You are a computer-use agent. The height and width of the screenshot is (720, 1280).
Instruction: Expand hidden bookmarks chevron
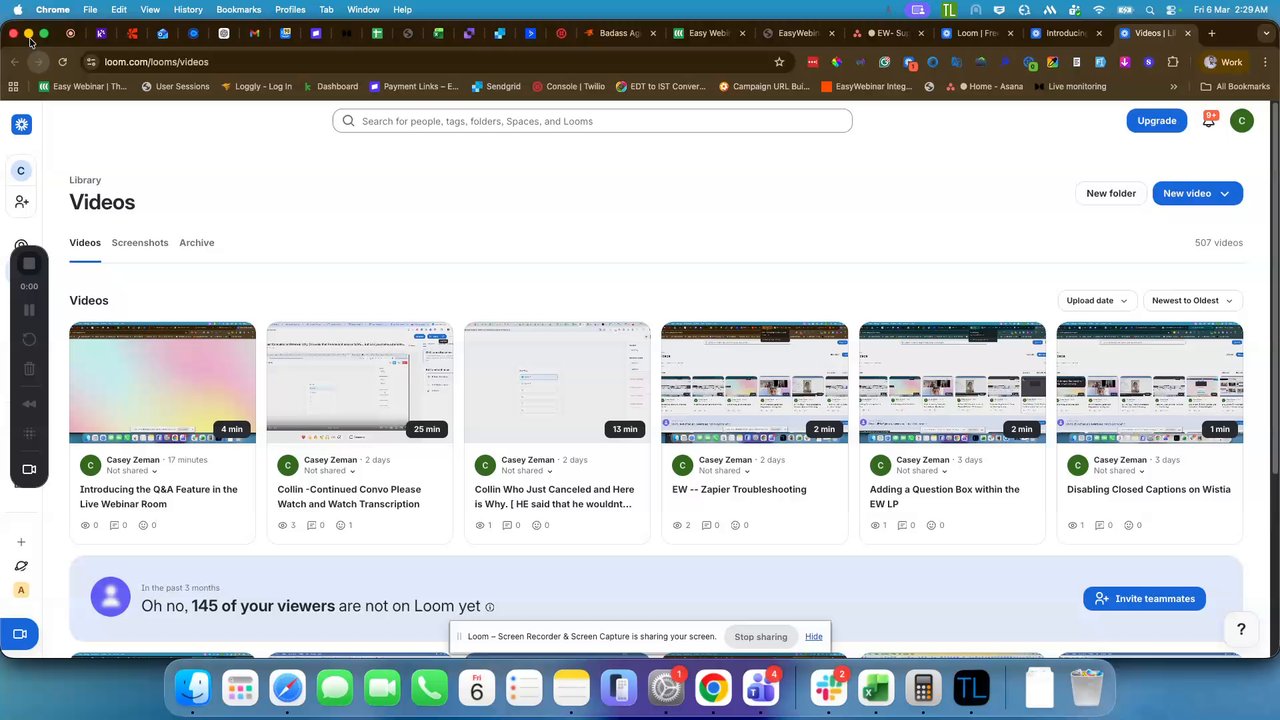tap(1174, 87)
